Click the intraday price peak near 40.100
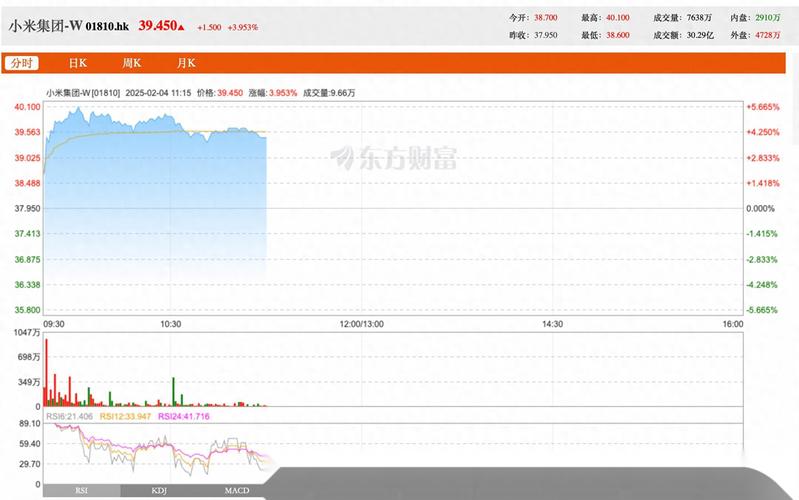Viewport: 799px width, 500px height. (78, 108)
